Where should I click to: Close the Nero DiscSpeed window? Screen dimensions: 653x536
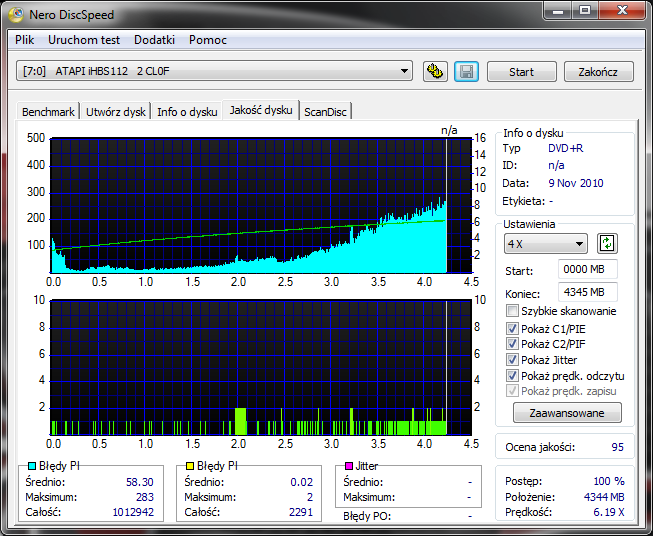tap(622, 11)
